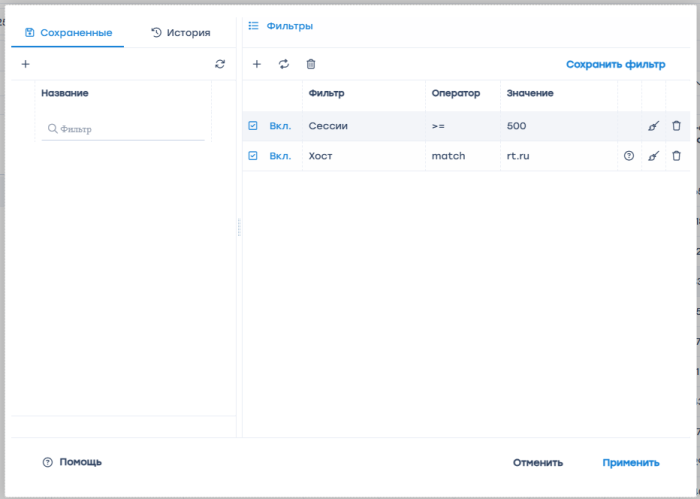Refresh the saved filters list

point(220,64)
